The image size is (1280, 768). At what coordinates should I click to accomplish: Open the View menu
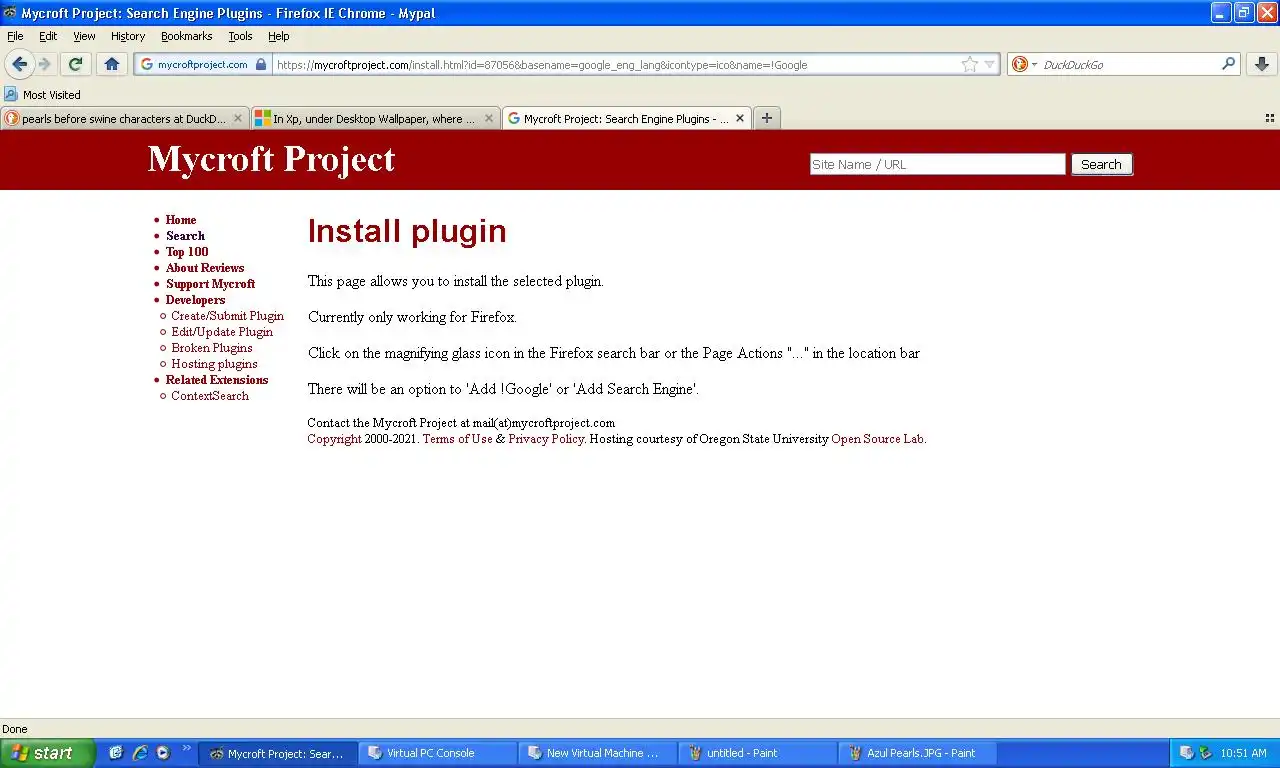coord(84,36)
